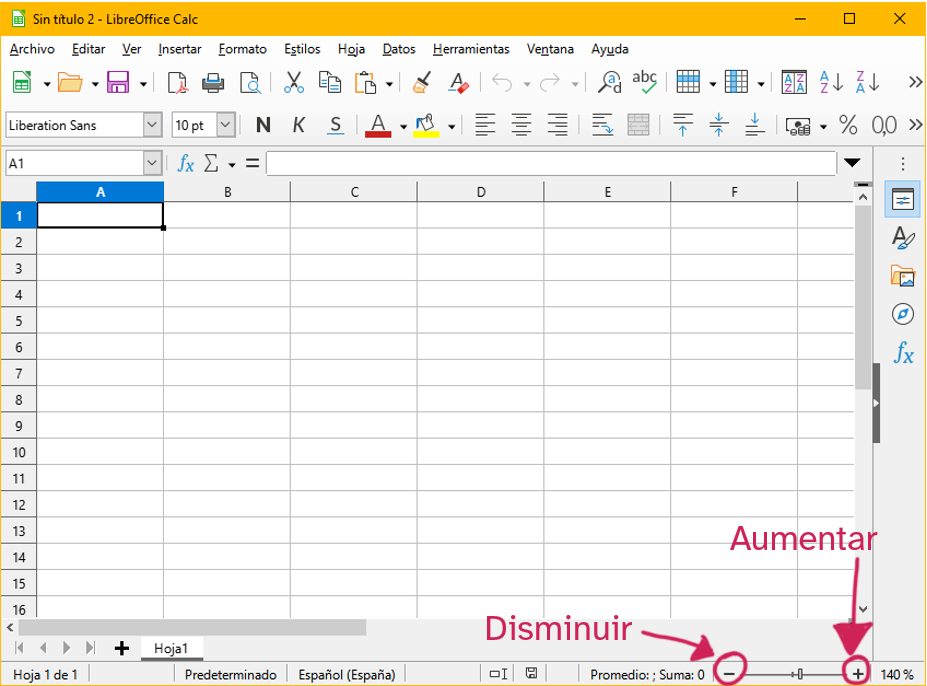Open the Formato menu
This screenshot has height=686, width=927.
[242, 49]
